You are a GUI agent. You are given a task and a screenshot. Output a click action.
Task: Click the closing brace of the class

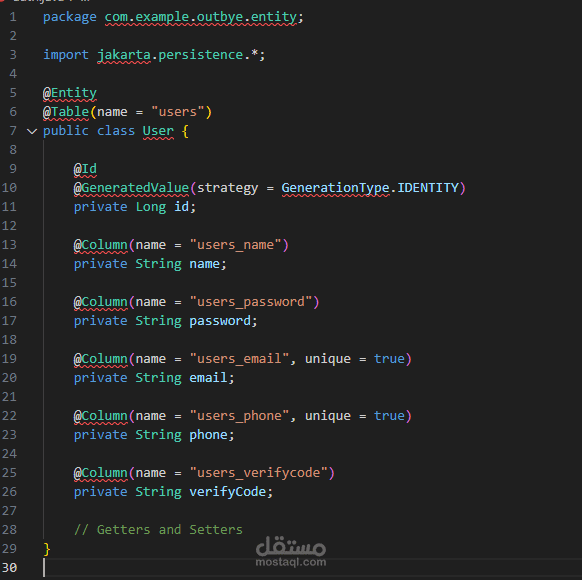[x=47, y=549]
